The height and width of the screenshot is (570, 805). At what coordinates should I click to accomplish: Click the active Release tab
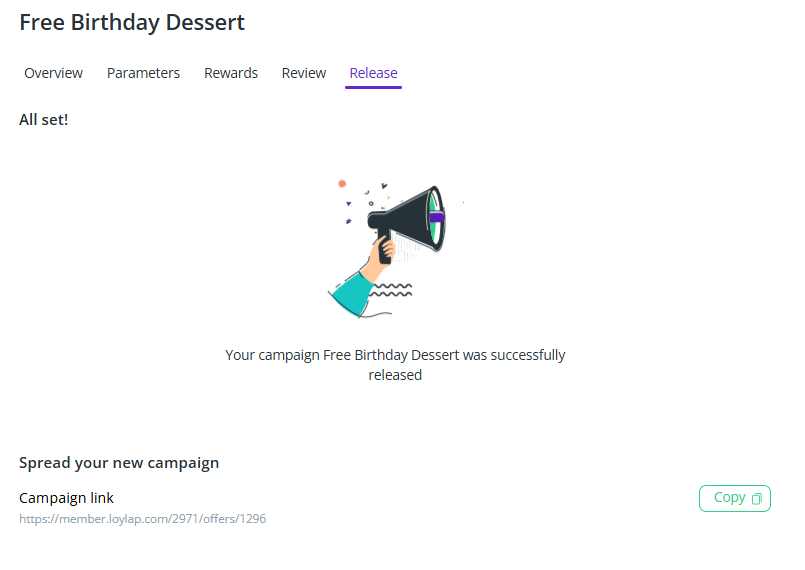pos(373,73)
